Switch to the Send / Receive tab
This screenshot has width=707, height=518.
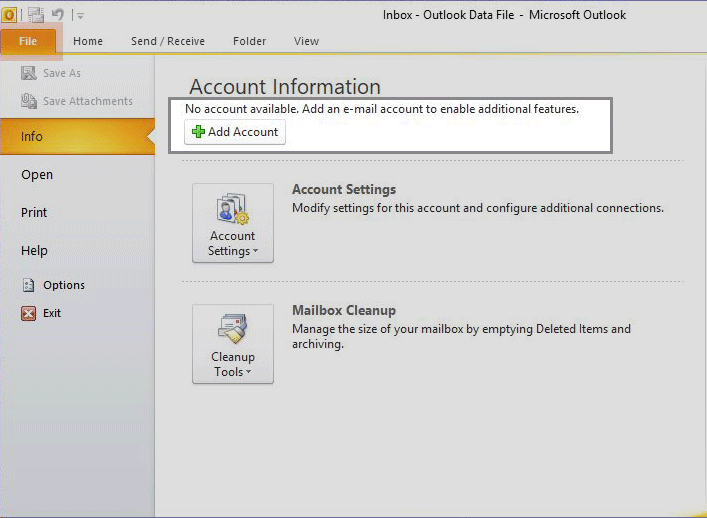pyautogui.click(x=168, y=41)
